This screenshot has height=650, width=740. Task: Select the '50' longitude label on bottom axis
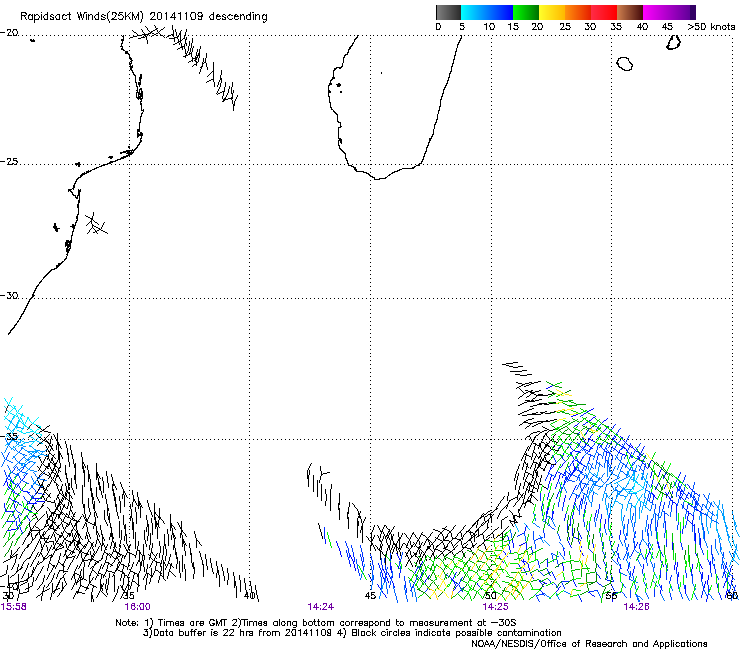click(x=491, y=596)
